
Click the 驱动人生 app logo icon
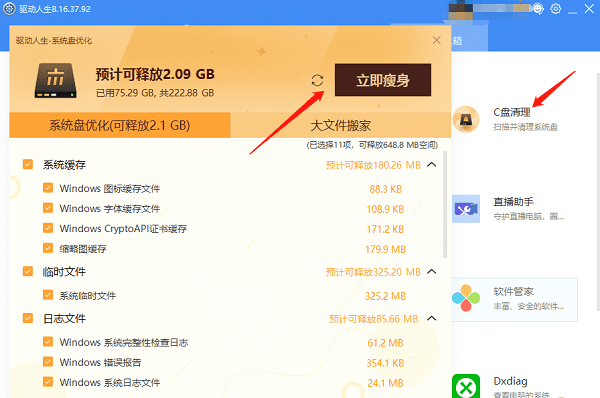(9, 8)
